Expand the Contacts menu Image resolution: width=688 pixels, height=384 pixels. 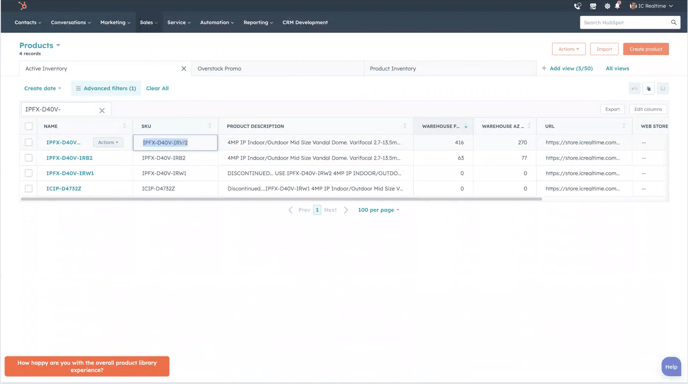(28, 22)
